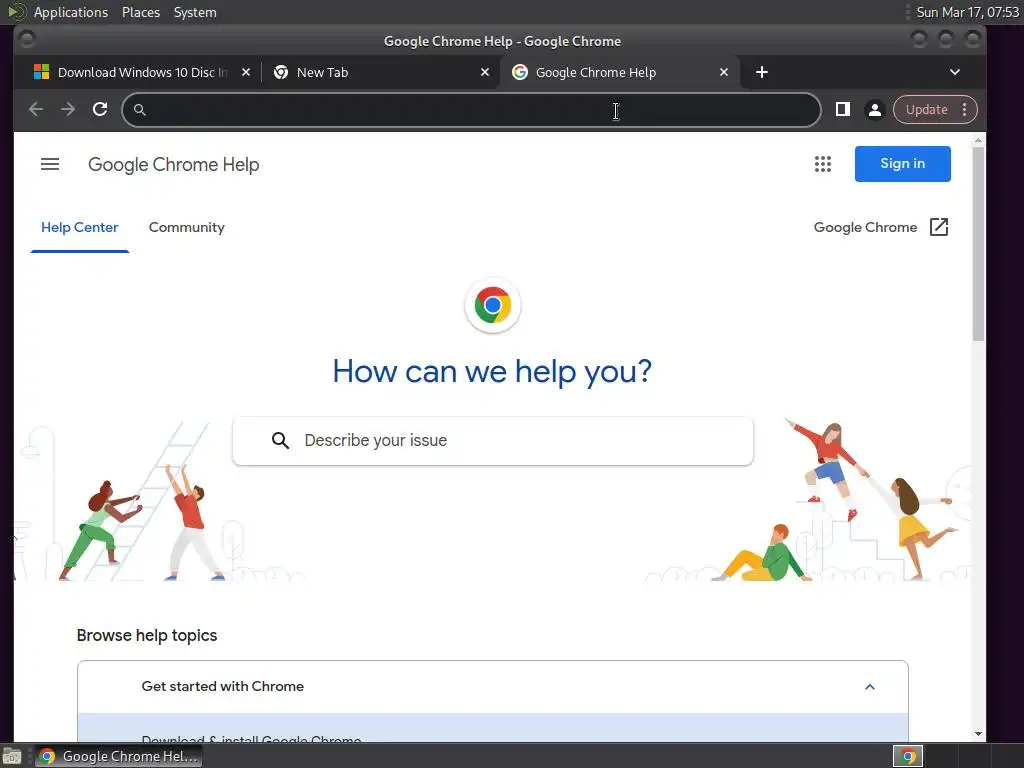The height and width of the screenshot is (768, 1024).
Task: Click inside the URL address bar
Action: point(470,110)
